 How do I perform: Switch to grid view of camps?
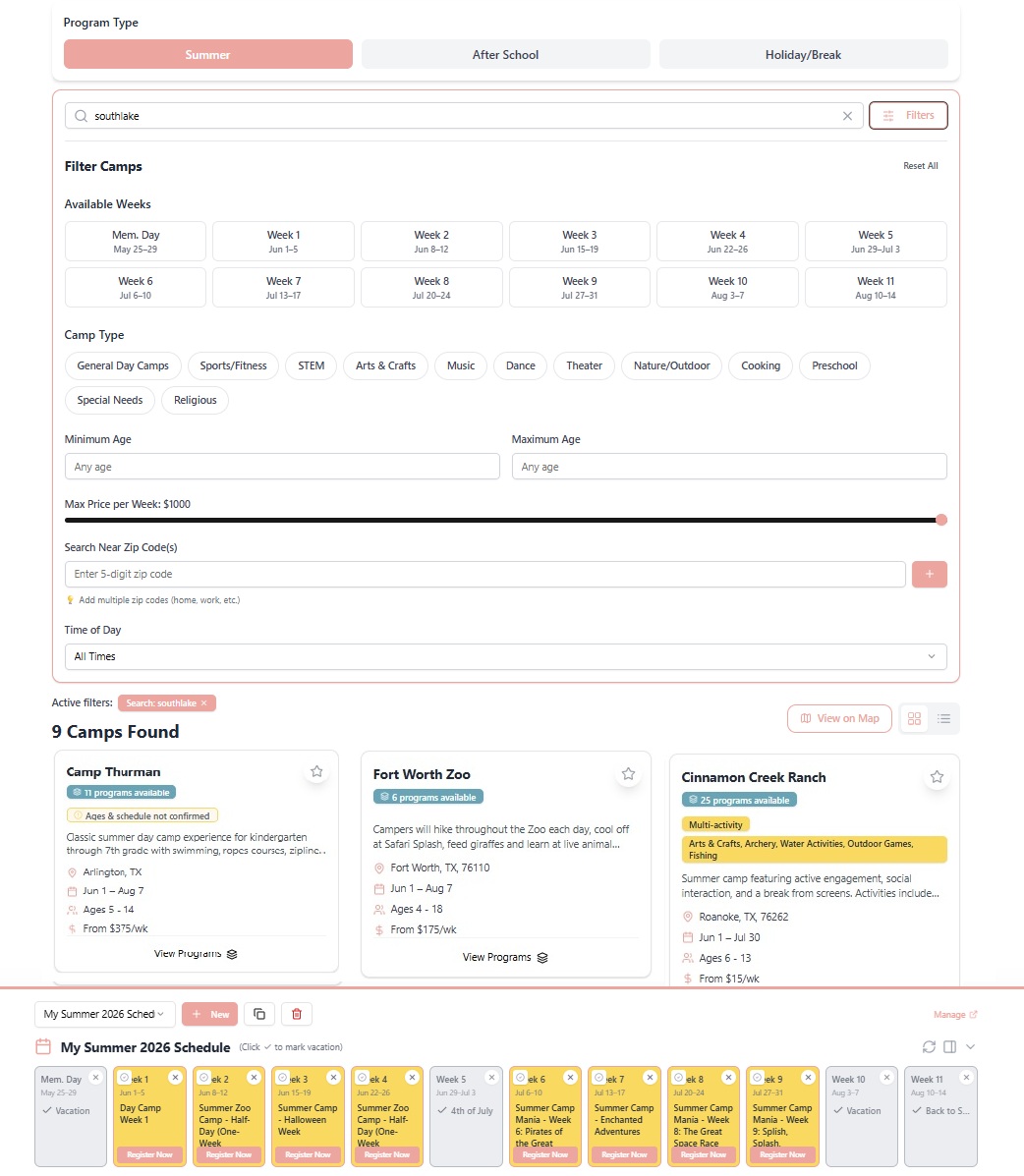point(914,718)
